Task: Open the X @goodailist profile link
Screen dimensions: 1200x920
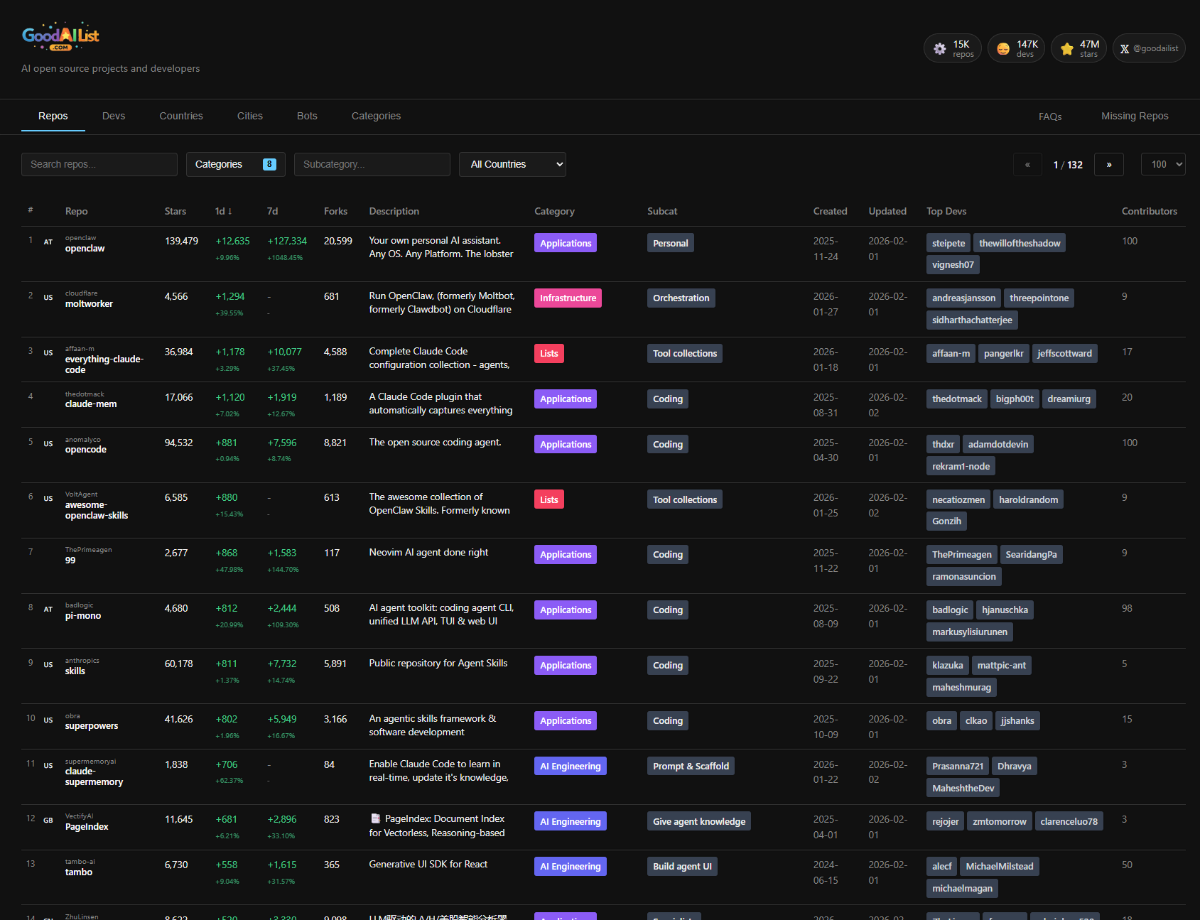Action: pos(1148,48)
